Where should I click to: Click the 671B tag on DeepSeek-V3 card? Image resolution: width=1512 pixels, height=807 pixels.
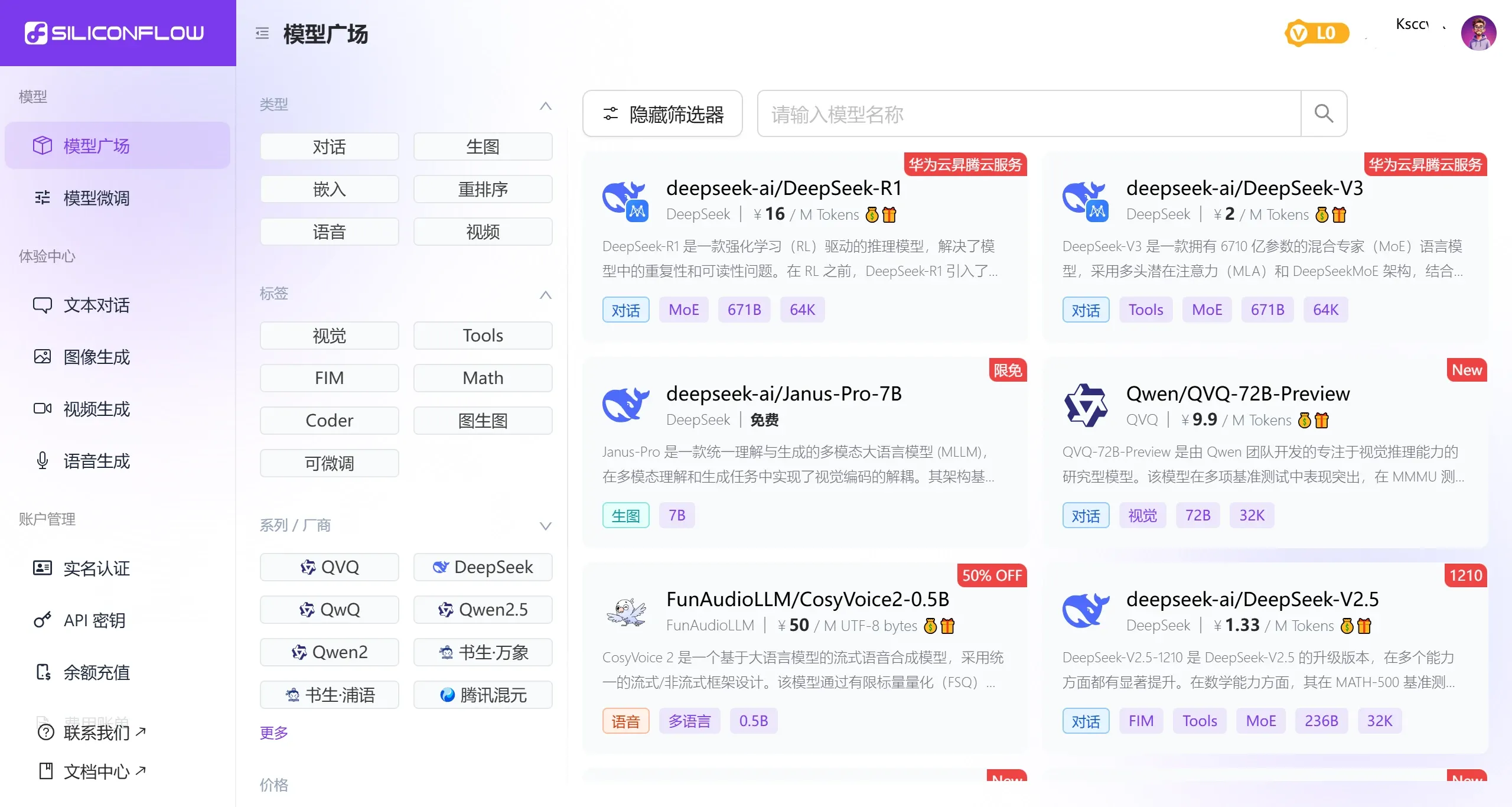tap(1267, 310)
